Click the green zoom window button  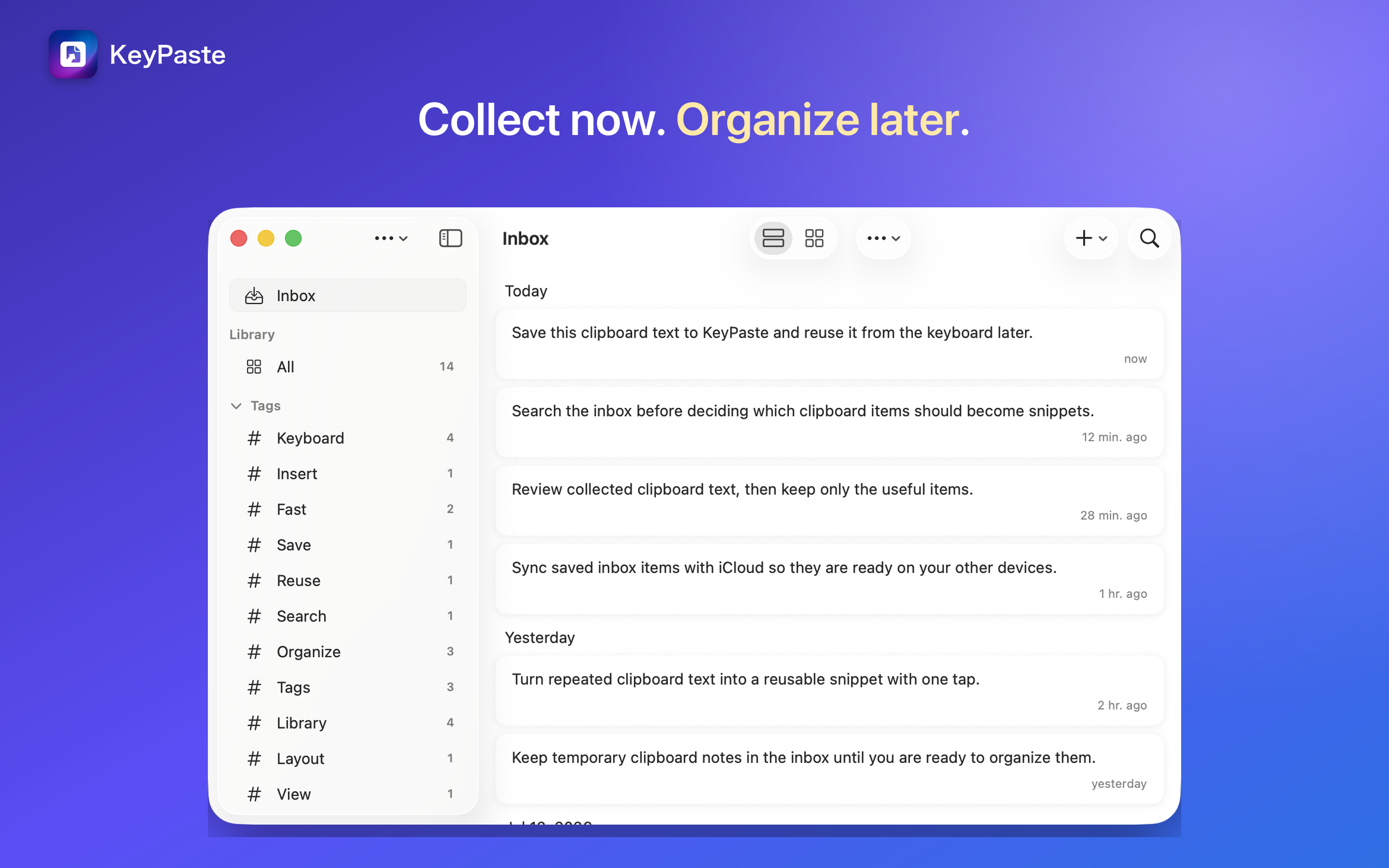point(293,238)
